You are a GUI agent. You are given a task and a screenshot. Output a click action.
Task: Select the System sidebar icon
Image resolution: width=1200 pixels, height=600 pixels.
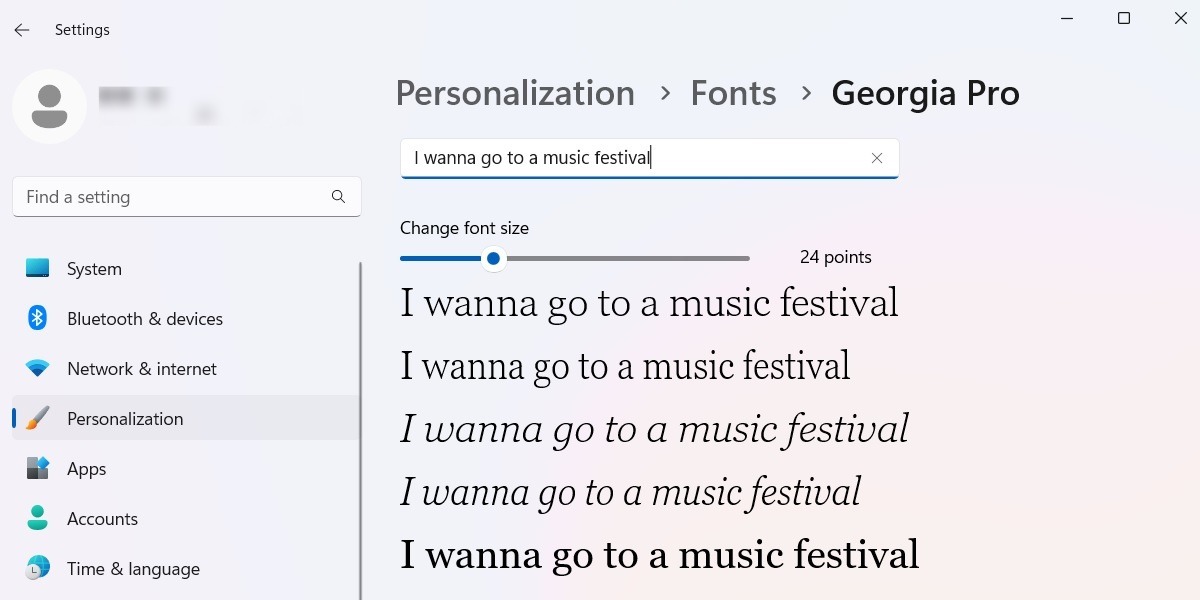[x=38, y=268]
